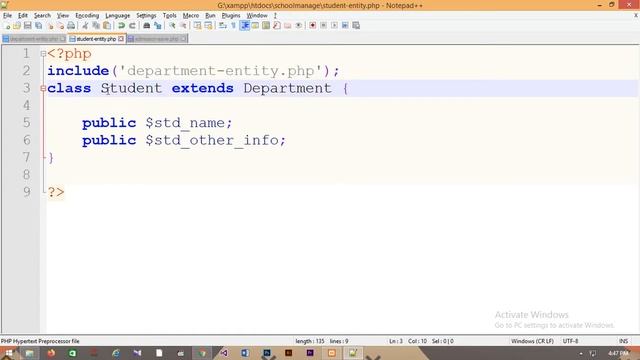Open the ? help menu
Image resolution: width=640 pixels, height=360 pixels.
(x=275, y=16)
